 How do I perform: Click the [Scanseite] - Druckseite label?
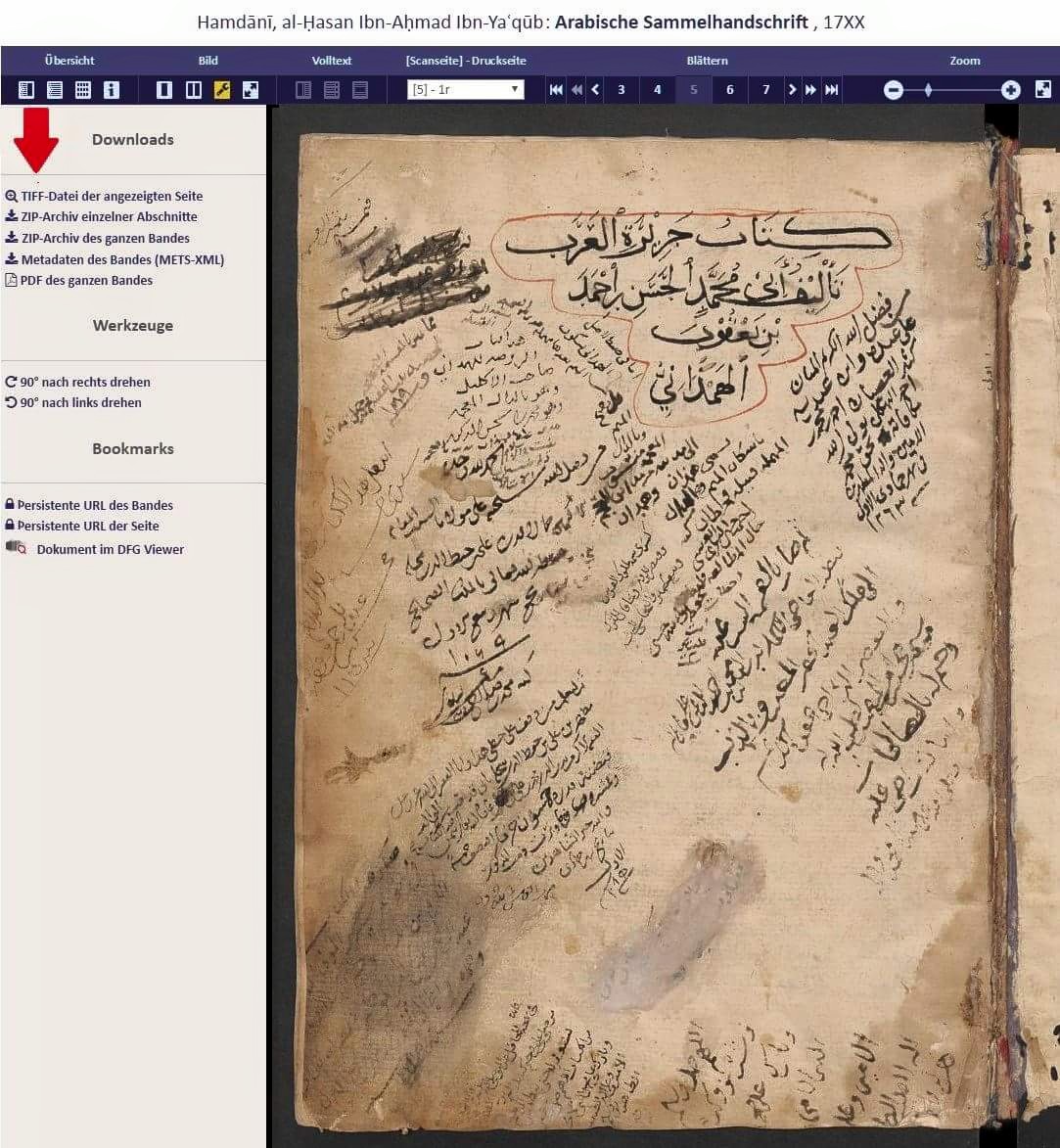pos(466,61)
